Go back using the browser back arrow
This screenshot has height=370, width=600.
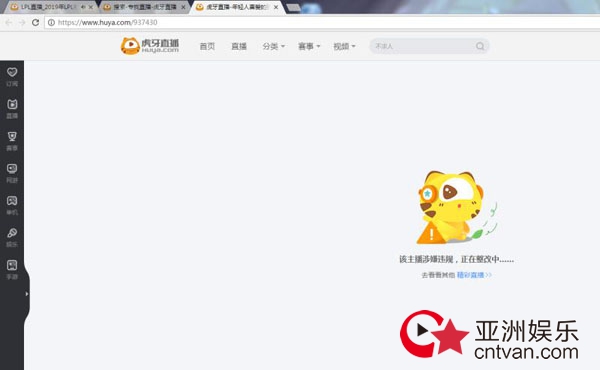pos(8,23)
